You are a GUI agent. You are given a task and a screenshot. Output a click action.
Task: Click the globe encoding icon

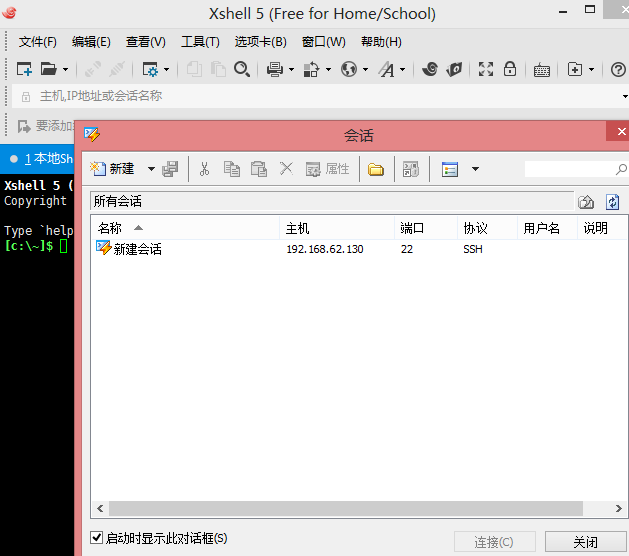349,69
